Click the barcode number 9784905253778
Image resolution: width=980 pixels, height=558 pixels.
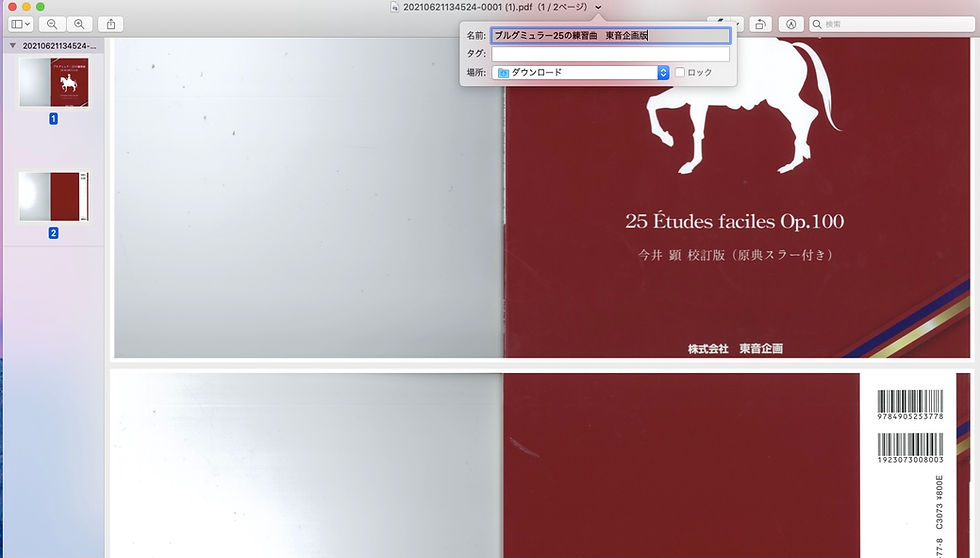point(910,416)
